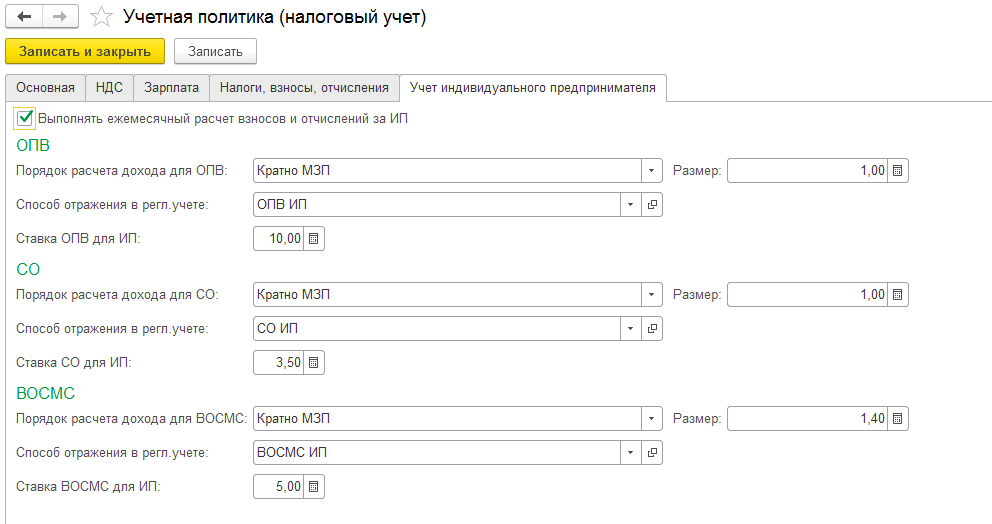Screen dimensions: 992x524
Task: Open calculator for ВОСМС Размер field
Action: (x=897, y=419)
